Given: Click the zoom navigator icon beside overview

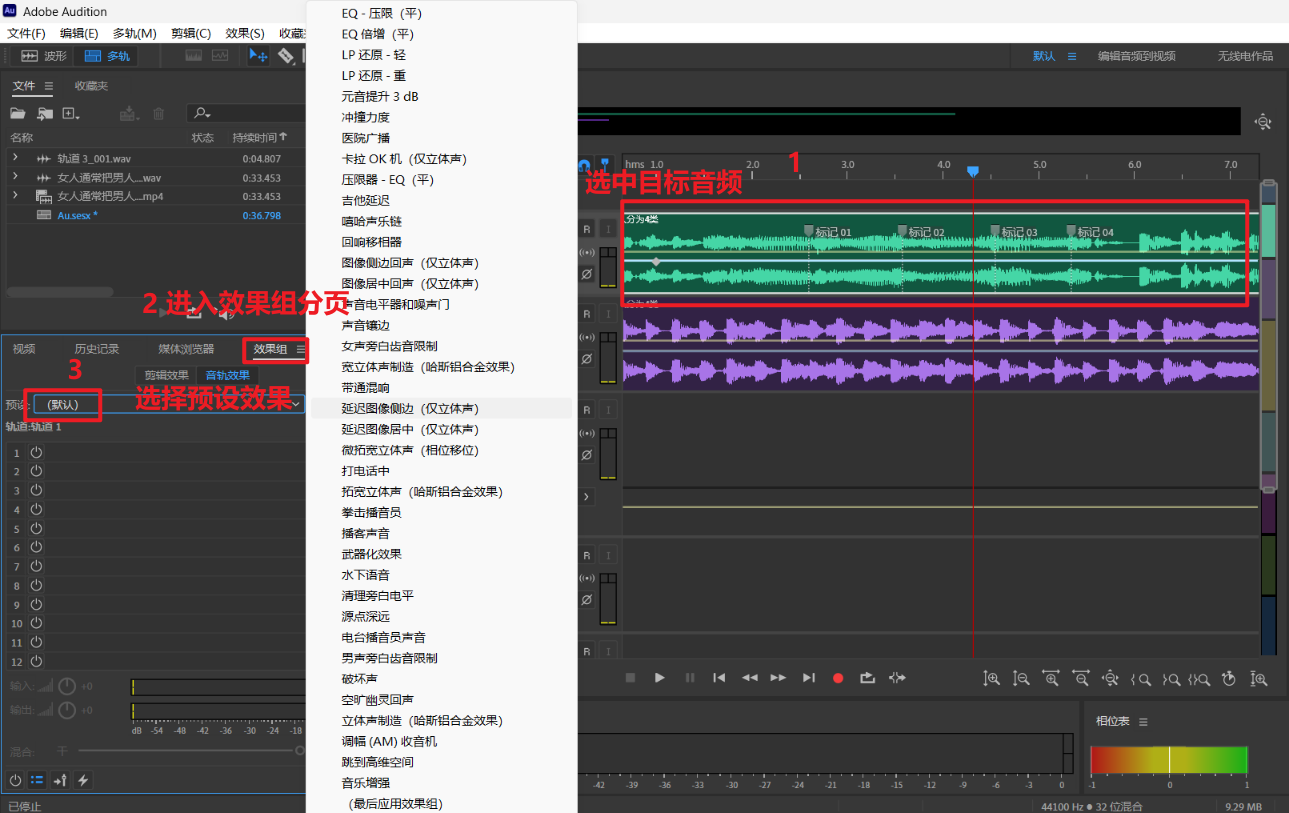Looking at the screenshot, I should click(1263, 122).
